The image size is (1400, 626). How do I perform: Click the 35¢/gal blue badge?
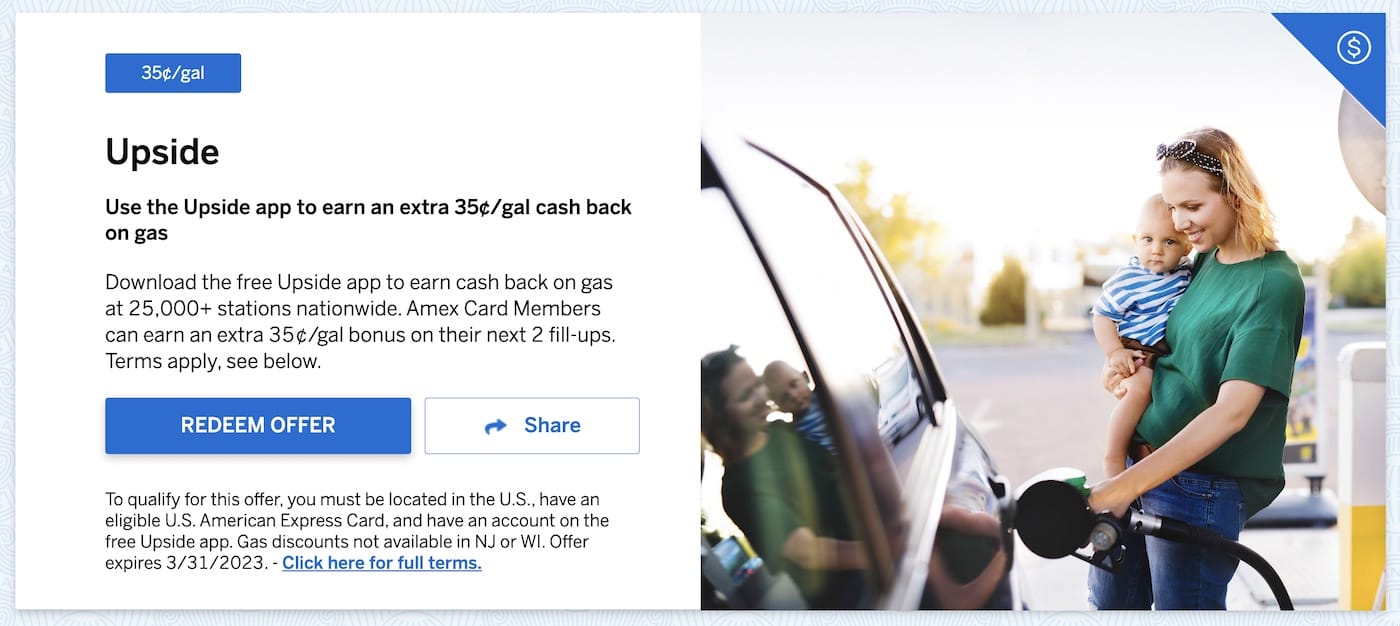(x=173, y=73)
